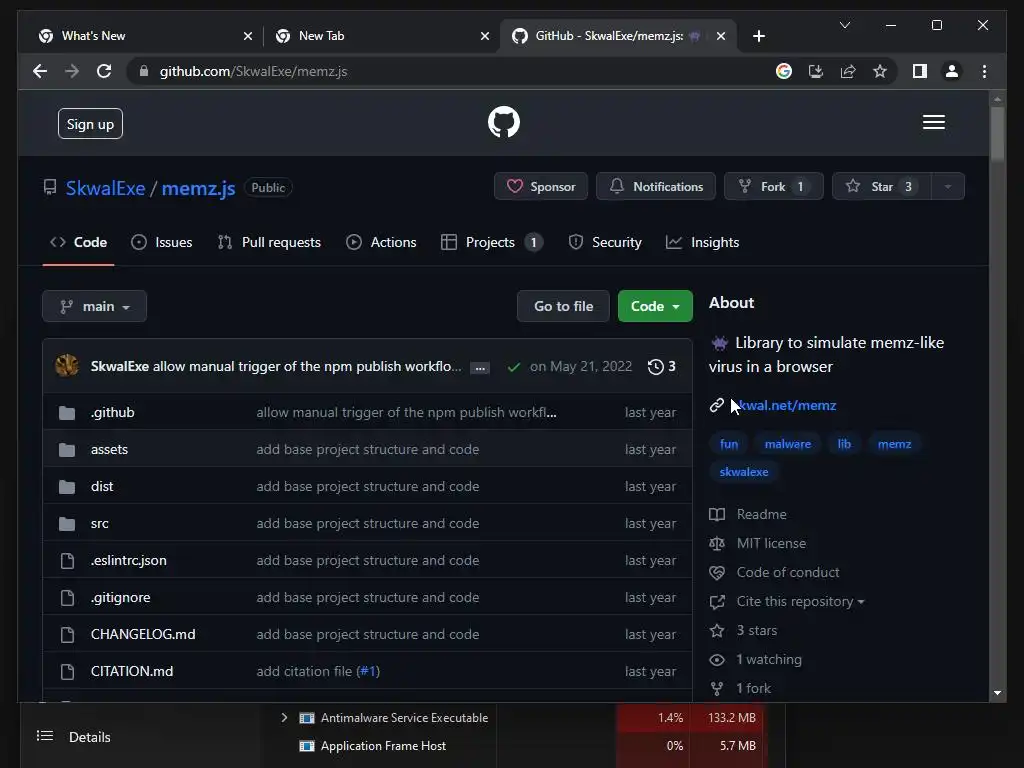Click the SkwalExe committer avatar

[x=67, y=366]
